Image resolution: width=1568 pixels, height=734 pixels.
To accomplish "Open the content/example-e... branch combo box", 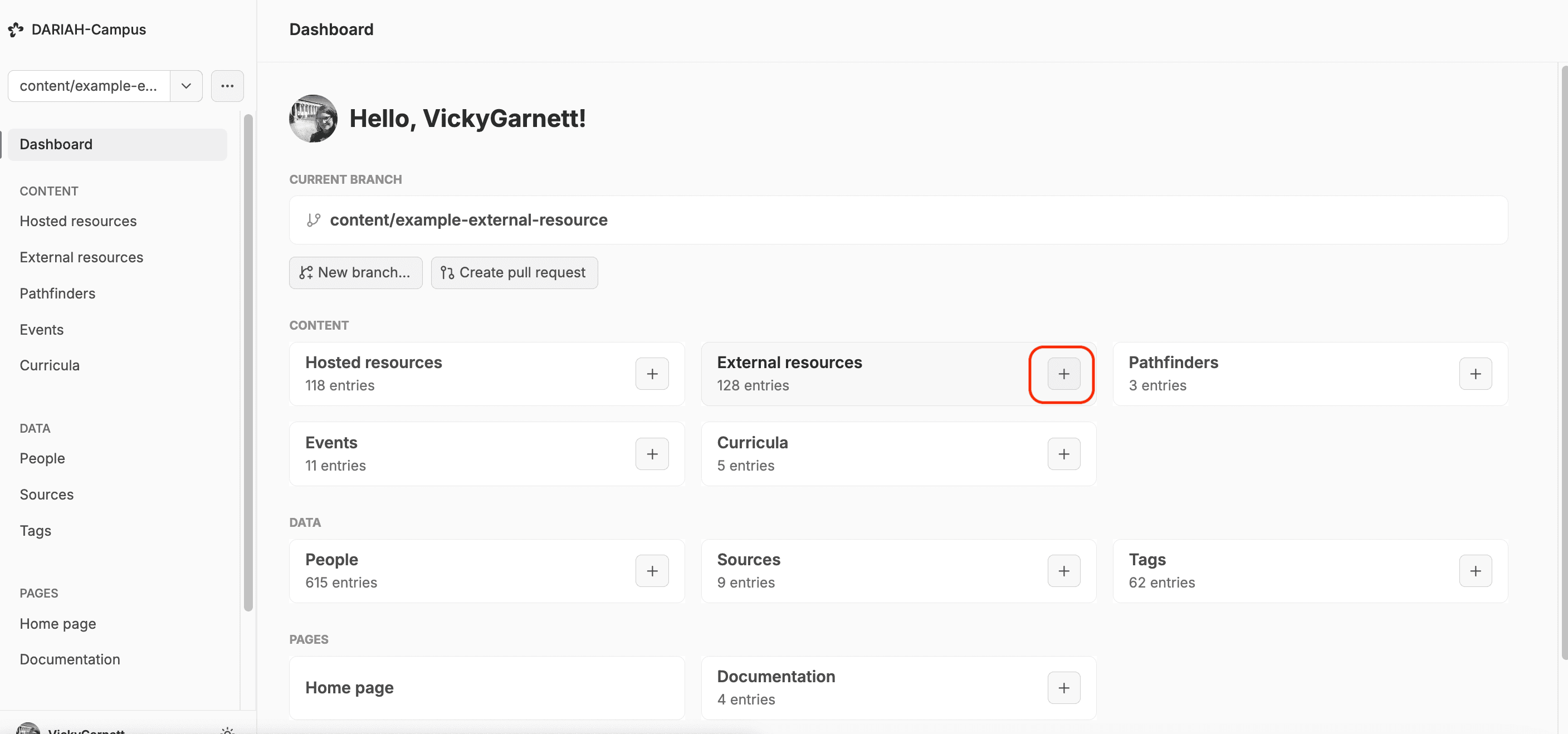I will click(x=89, y=86).
